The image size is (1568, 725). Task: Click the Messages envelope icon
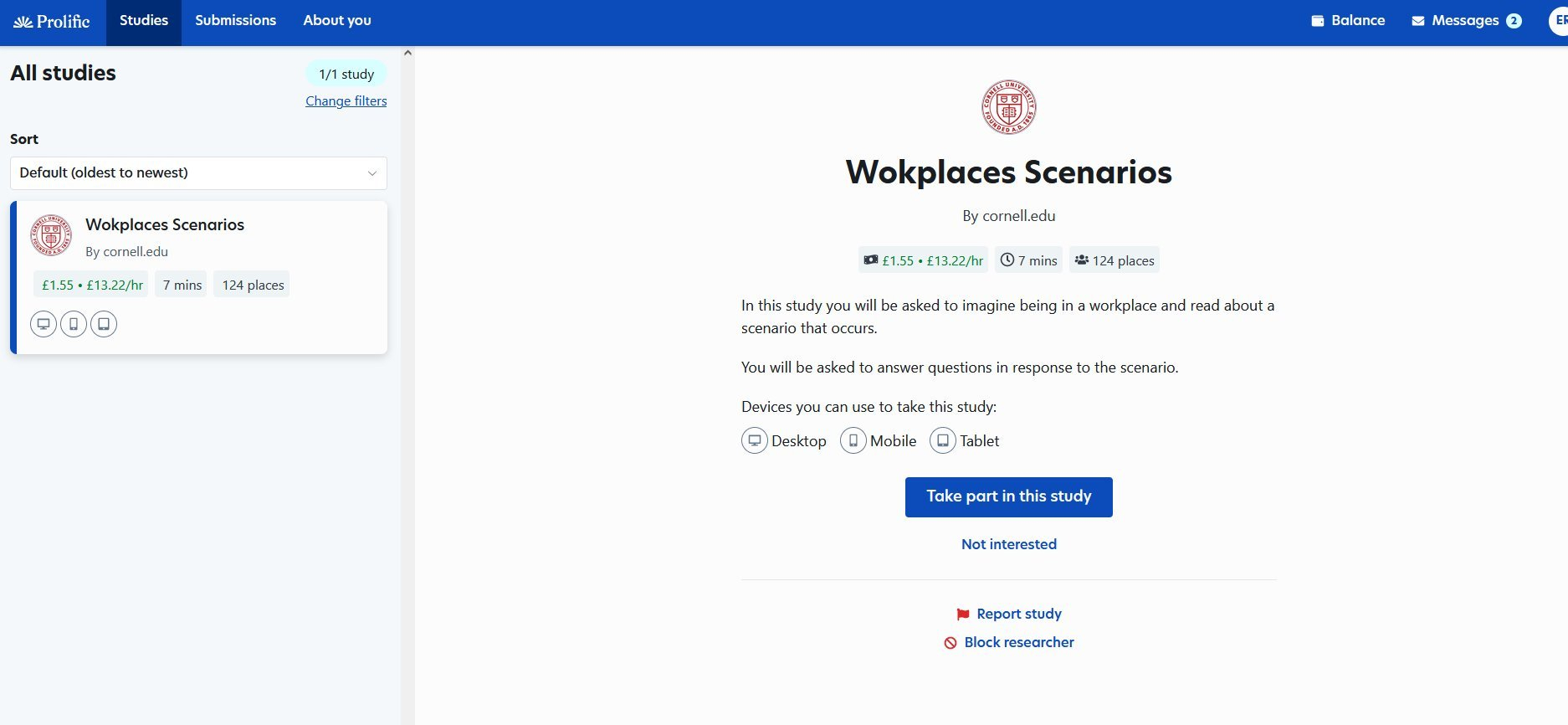pyautogui.click(x=1418, y=21)
